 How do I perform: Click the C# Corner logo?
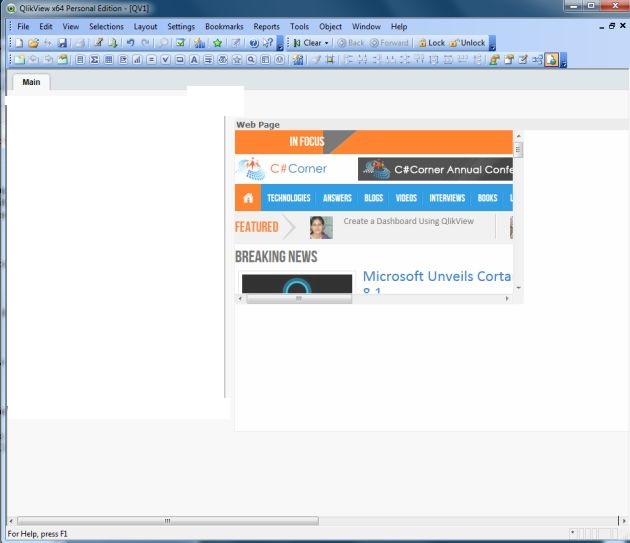tap(283, 169)
